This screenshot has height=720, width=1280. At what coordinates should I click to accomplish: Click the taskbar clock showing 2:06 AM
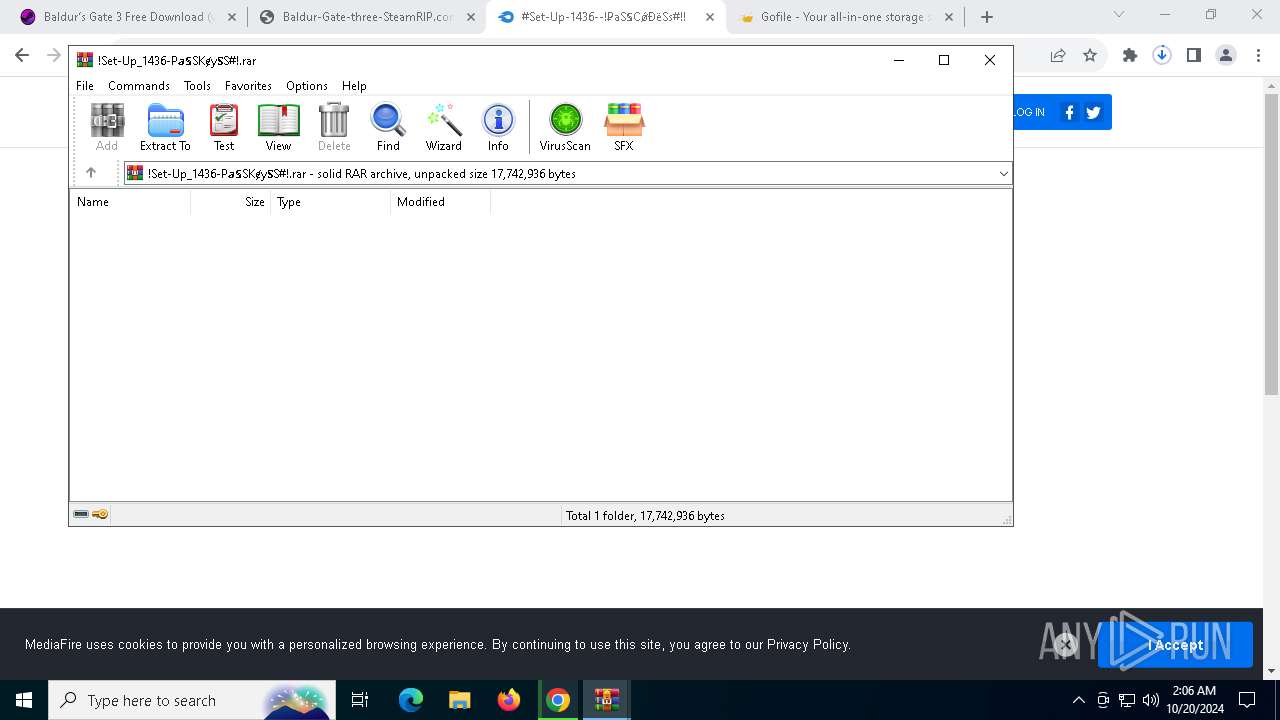click(x=1194, y=700)
